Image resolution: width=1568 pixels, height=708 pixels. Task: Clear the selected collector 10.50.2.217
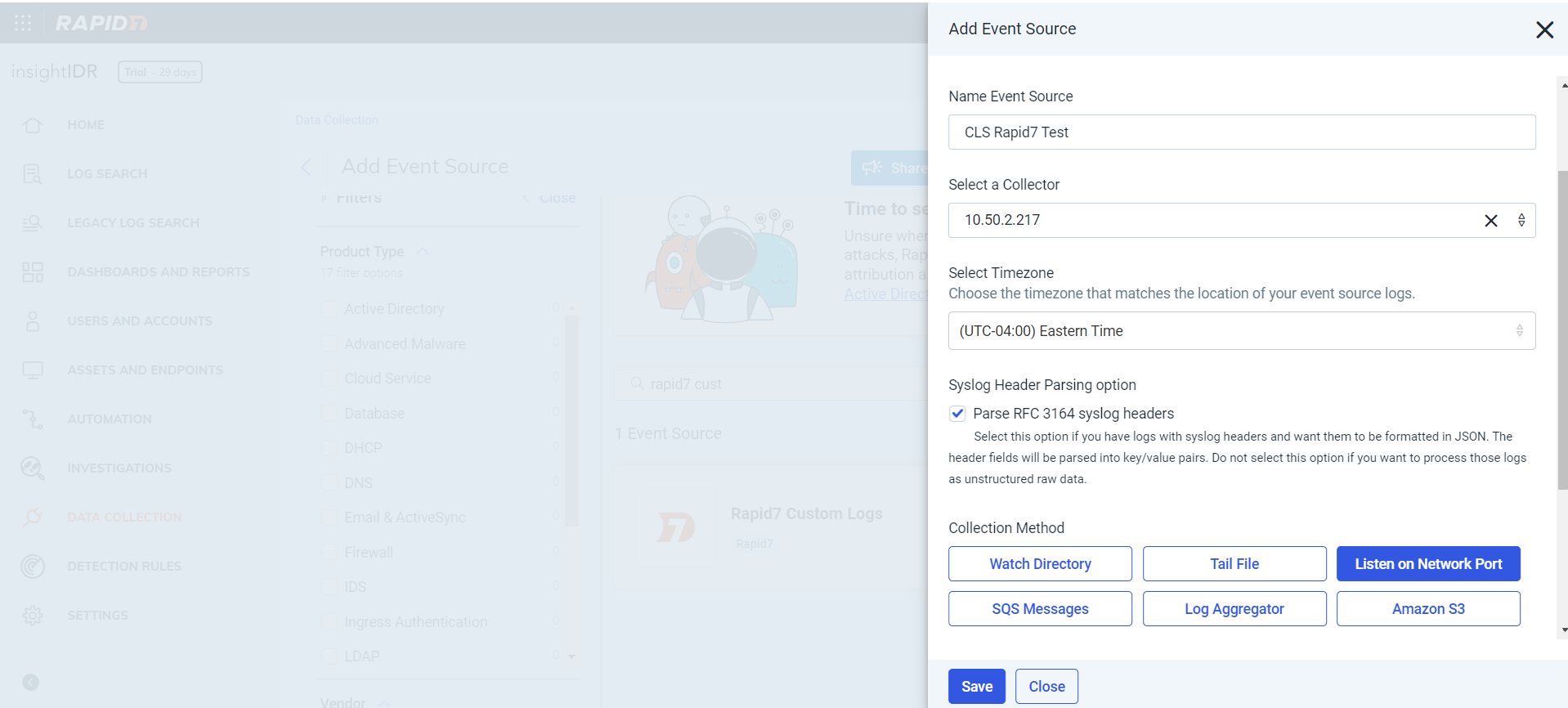(1490, 221)
